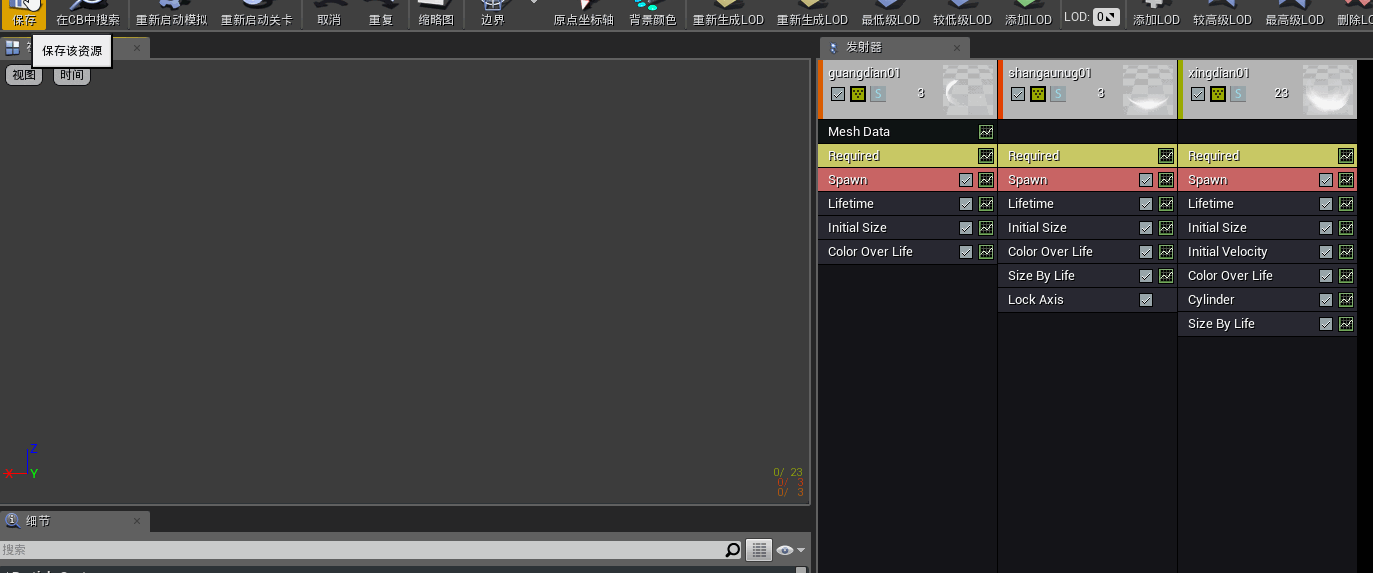Open the 时间 time menu
Viewport: 1373px width, 573px height.
72,75
